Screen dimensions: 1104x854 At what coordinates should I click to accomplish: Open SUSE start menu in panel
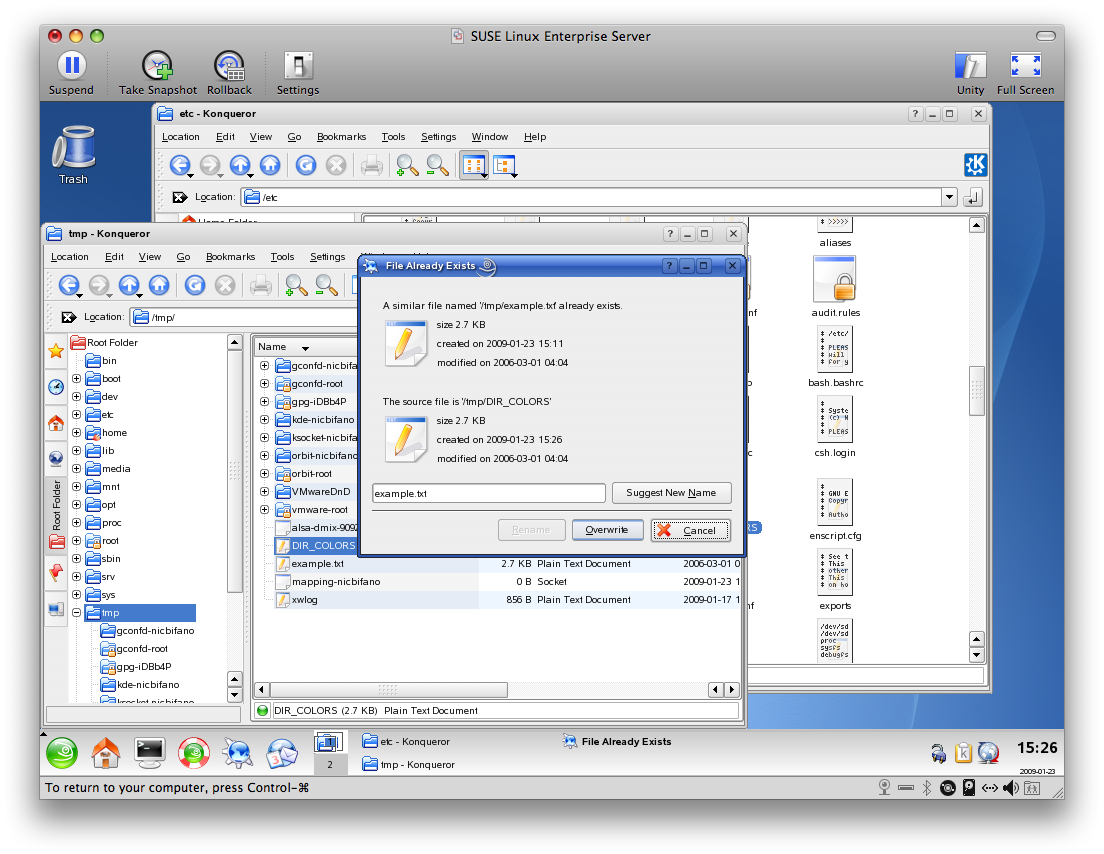point(62,753)
